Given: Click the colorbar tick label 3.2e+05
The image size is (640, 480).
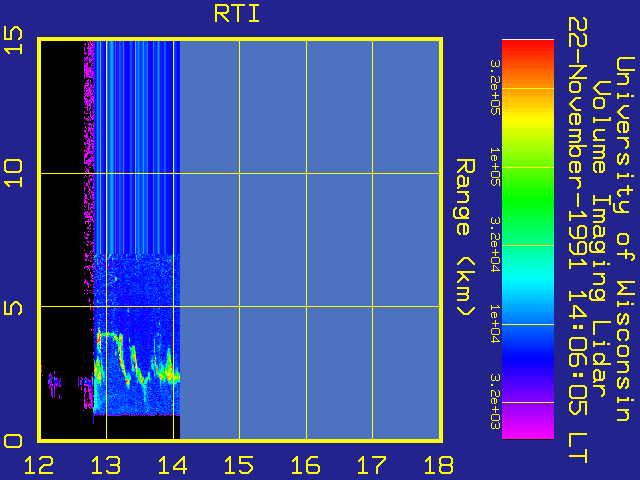Looking at the screenshot, I should point(495,87).
